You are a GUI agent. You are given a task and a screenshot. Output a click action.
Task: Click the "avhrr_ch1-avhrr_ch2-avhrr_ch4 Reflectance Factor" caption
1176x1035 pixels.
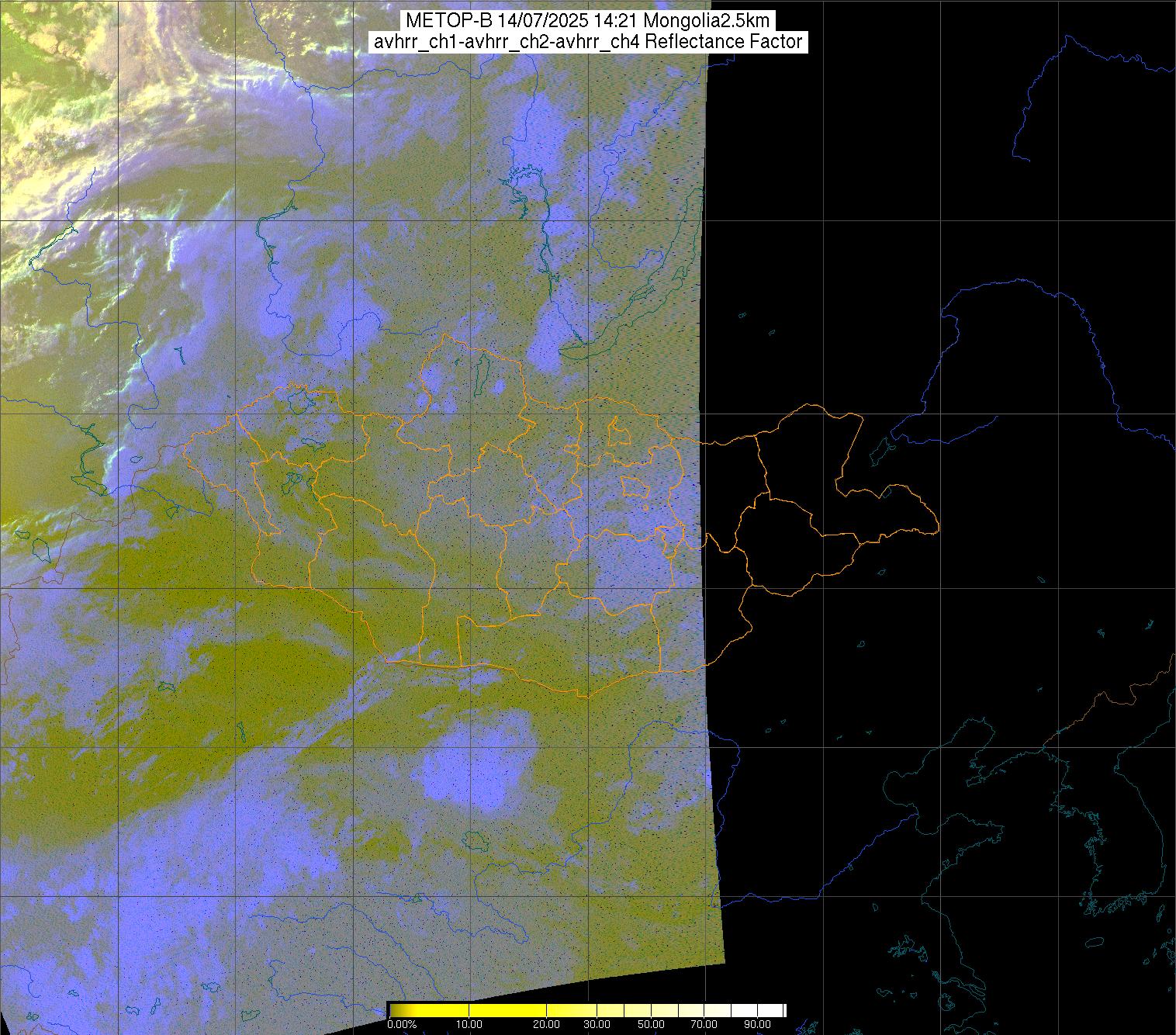(x=587, y=42)
